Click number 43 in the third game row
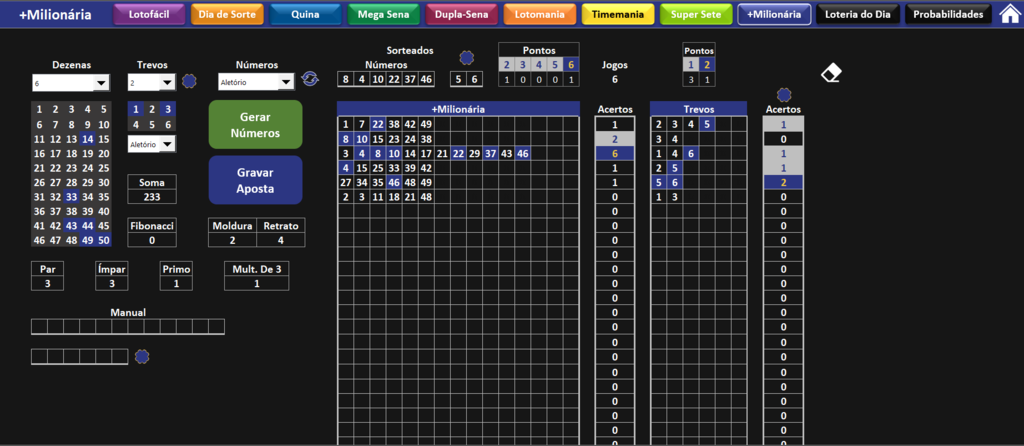Viewport: 1024px width, 446px height. [506, 153]
